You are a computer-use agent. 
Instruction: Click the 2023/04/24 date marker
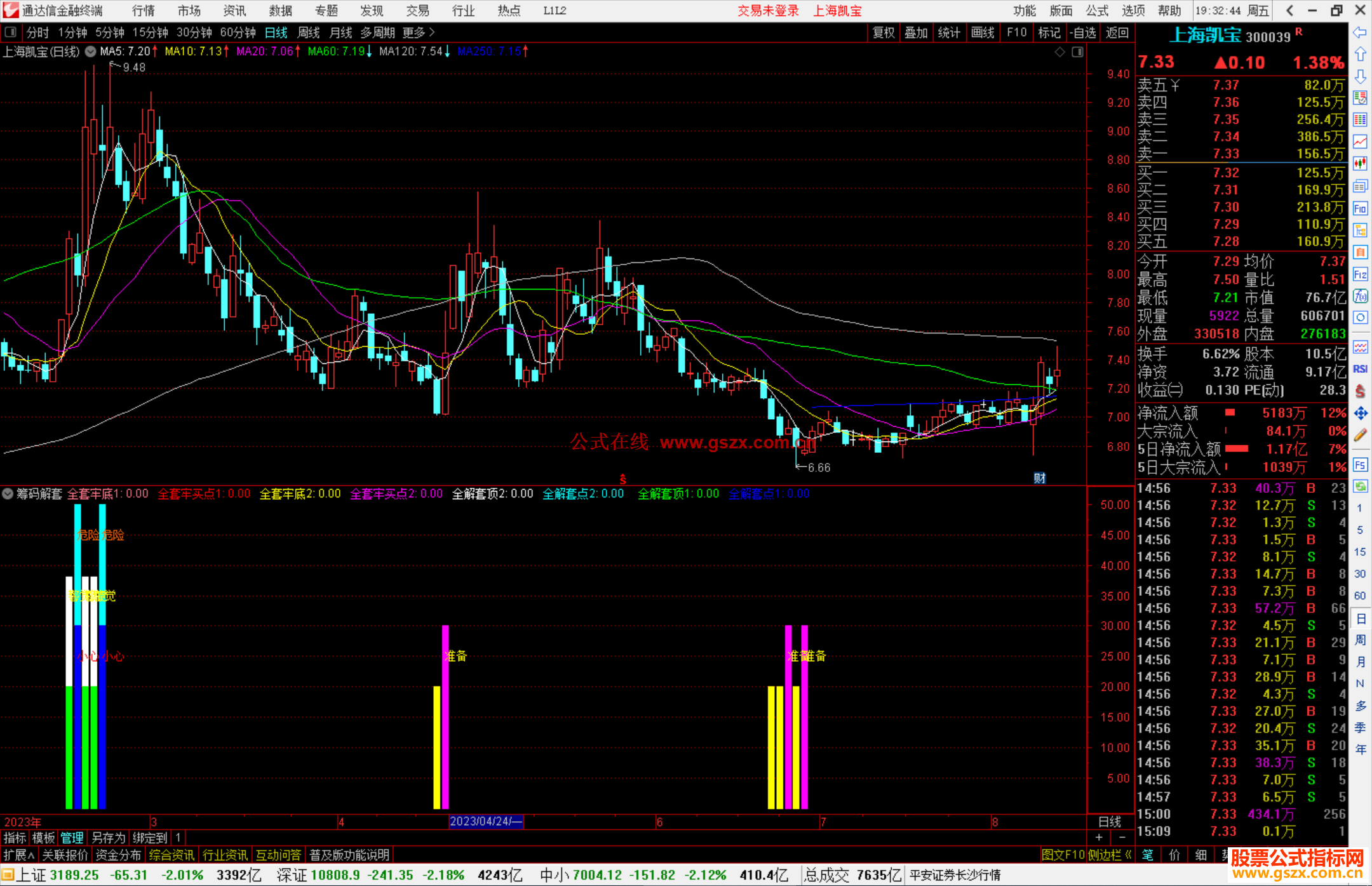486,822
